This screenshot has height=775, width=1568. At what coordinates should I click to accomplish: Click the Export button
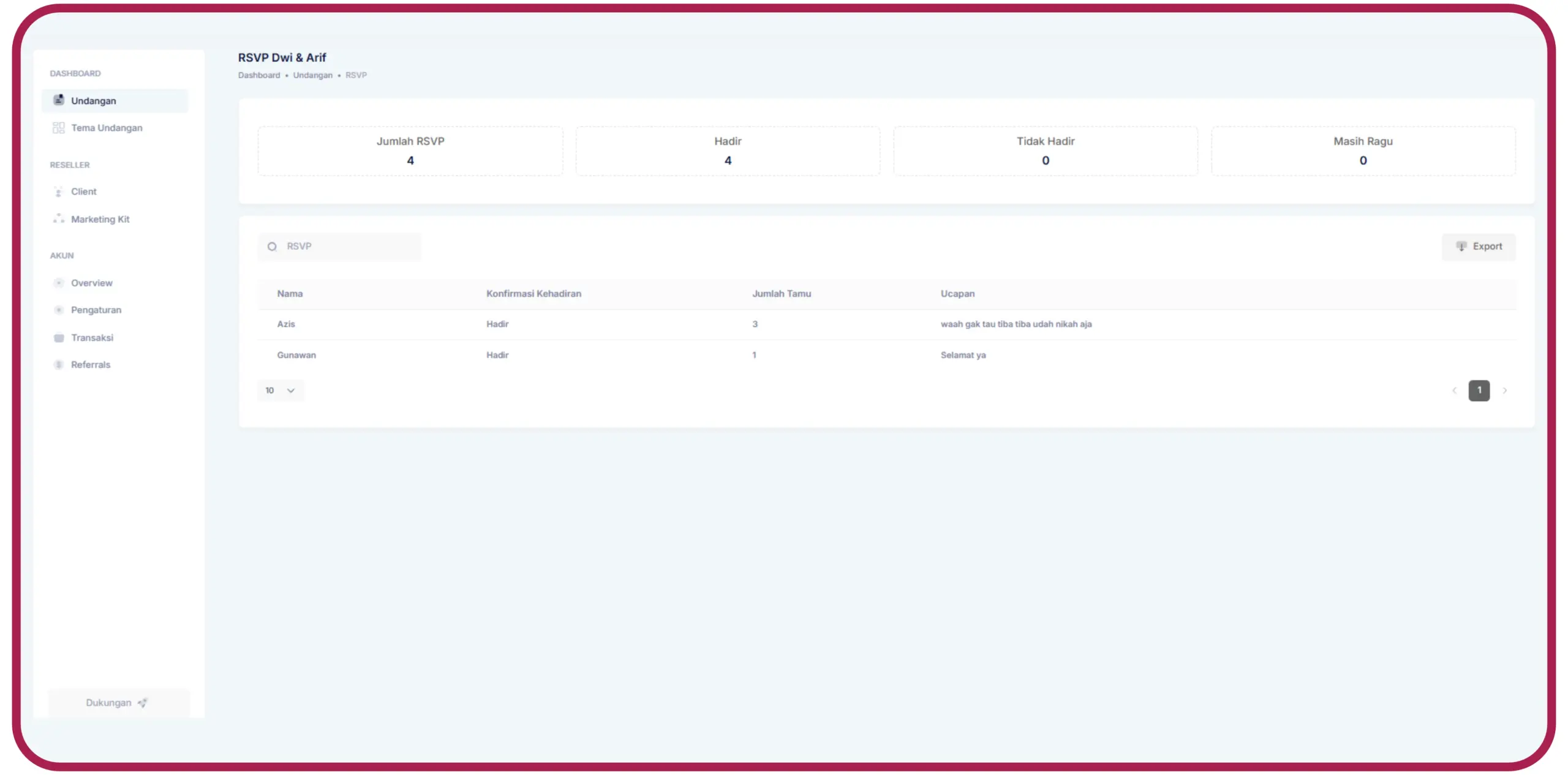point(1479,246)
